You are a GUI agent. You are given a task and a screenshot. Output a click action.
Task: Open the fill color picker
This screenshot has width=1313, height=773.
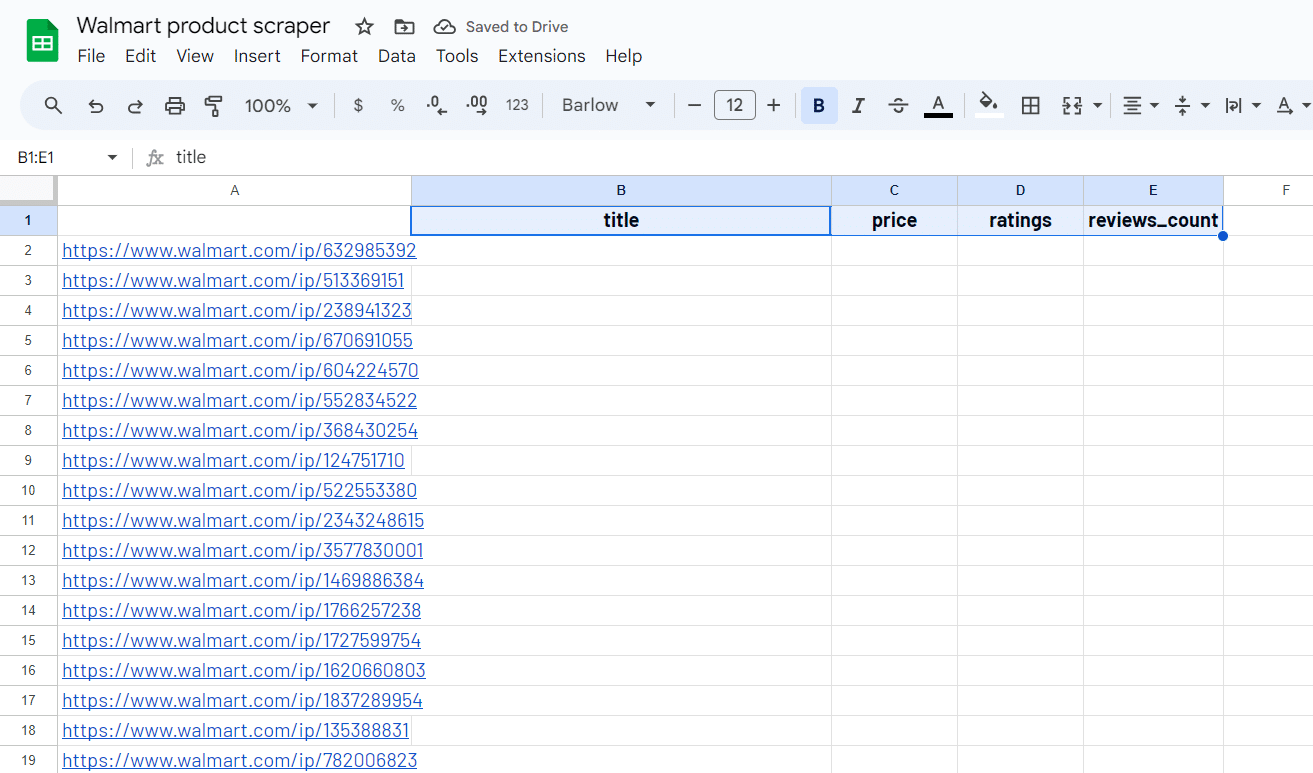click(989, 106)
